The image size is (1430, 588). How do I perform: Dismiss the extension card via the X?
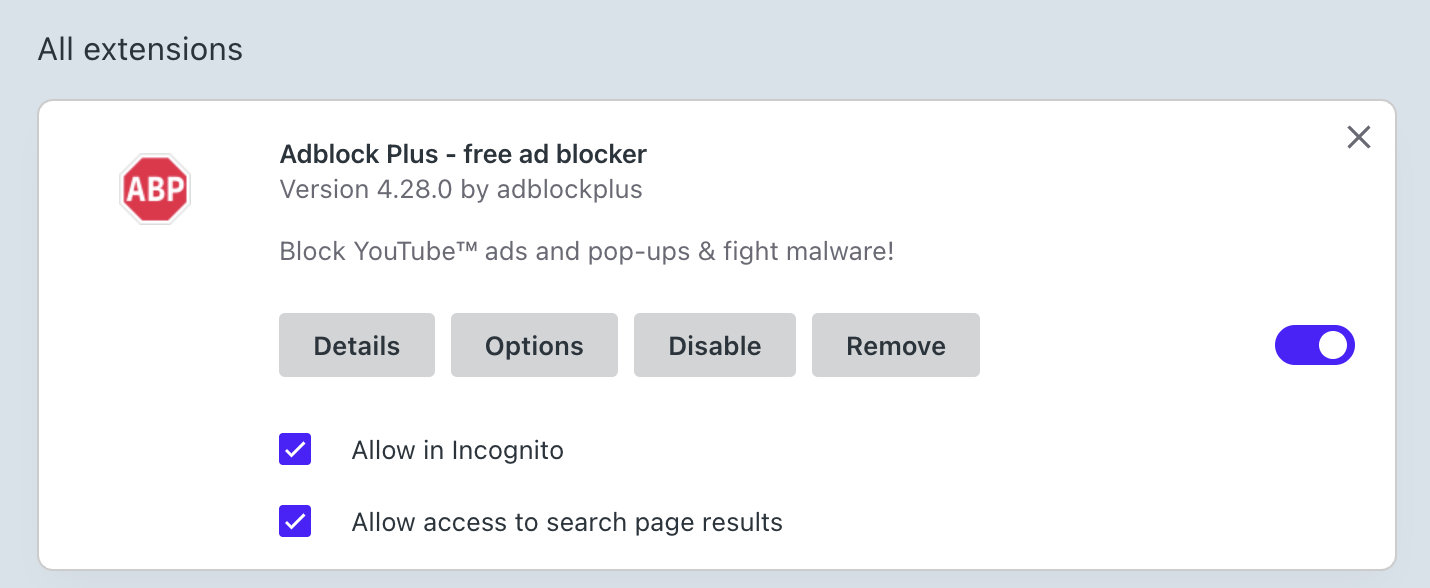click(1358, 137)
